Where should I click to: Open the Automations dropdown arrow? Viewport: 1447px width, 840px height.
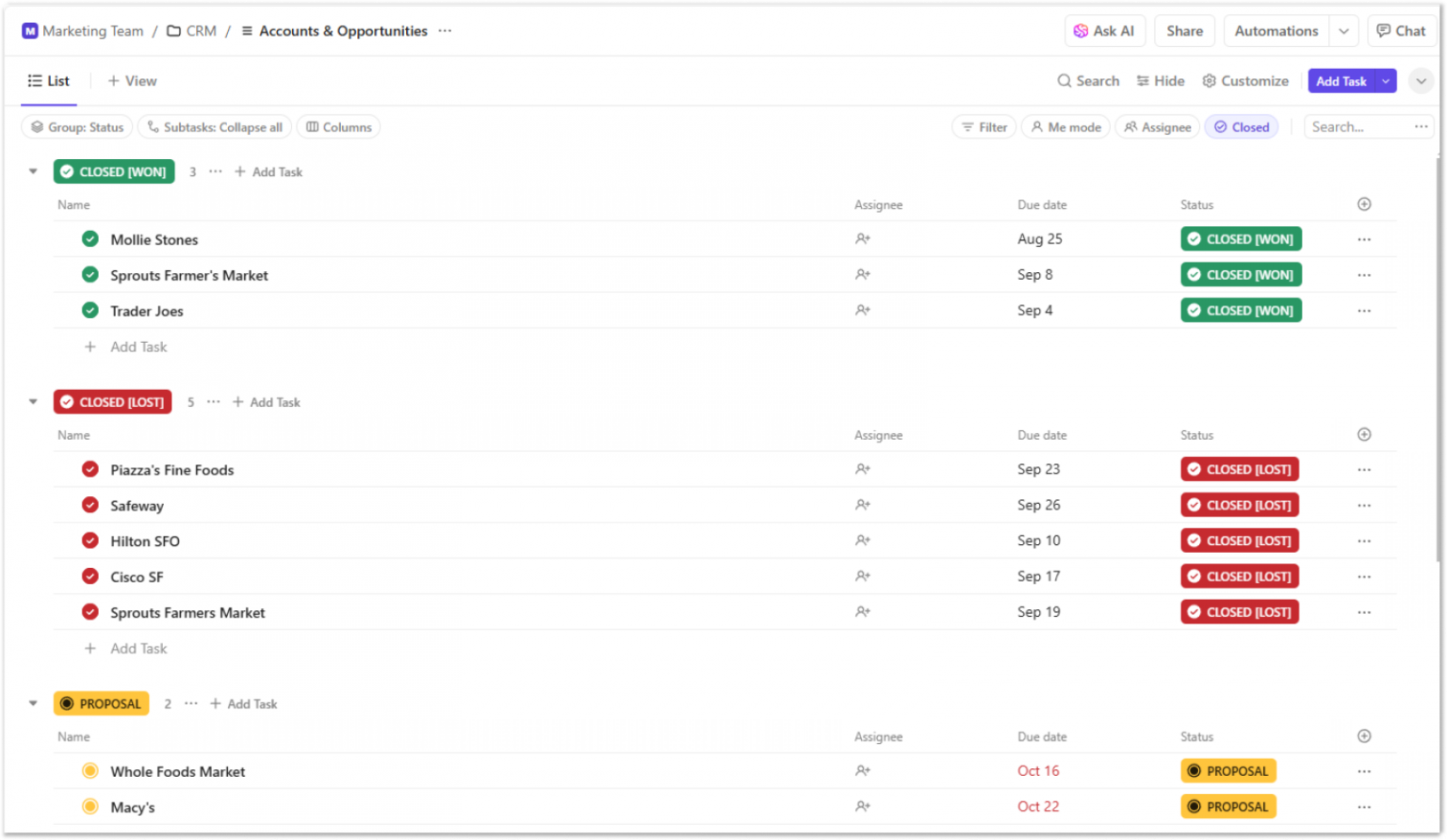(x=1344, y=31)
